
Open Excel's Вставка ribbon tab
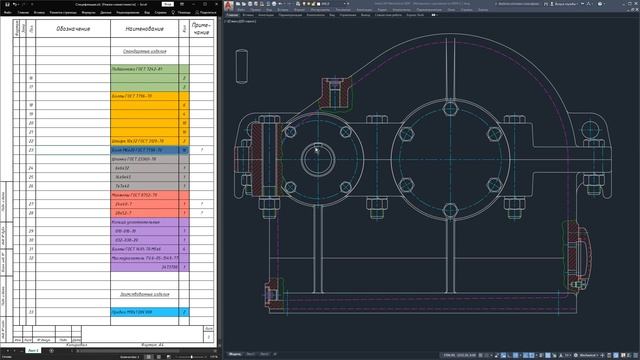click(x=39, y=13)
